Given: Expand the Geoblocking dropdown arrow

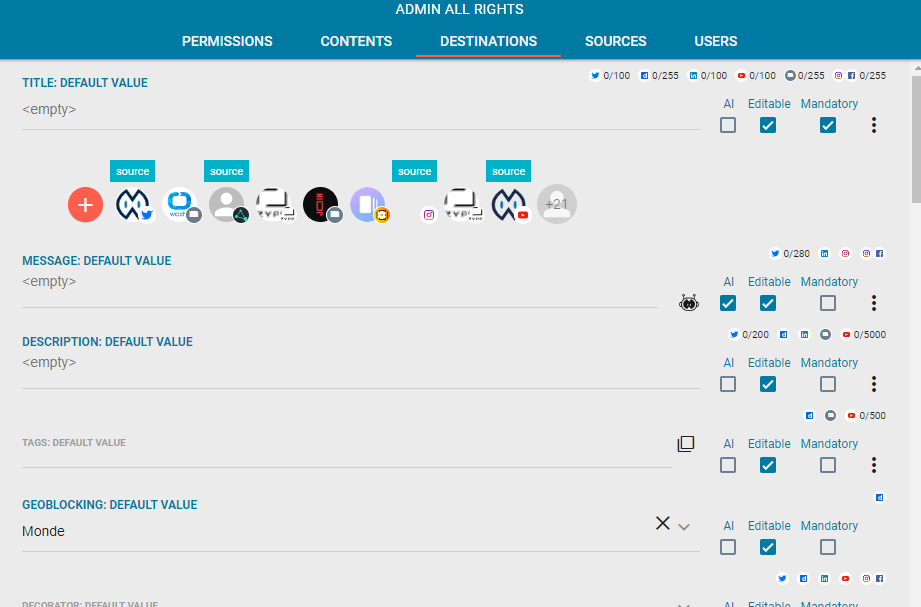Looking at the screenshot, I should pyautogui.click(x=684, y=527).
